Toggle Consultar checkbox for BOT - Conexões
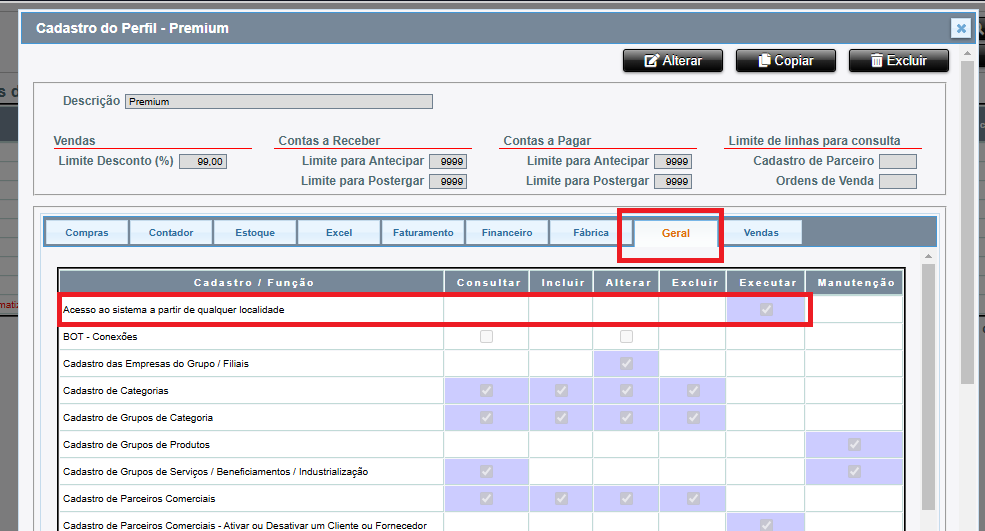 coord(486,337)
